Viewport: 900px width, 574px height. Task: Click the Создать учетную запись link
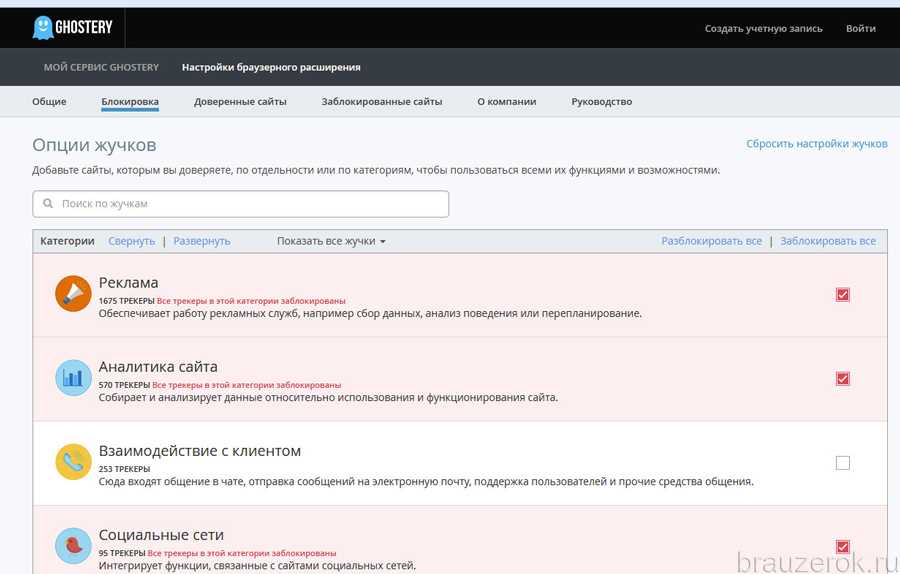click(763, 28)
